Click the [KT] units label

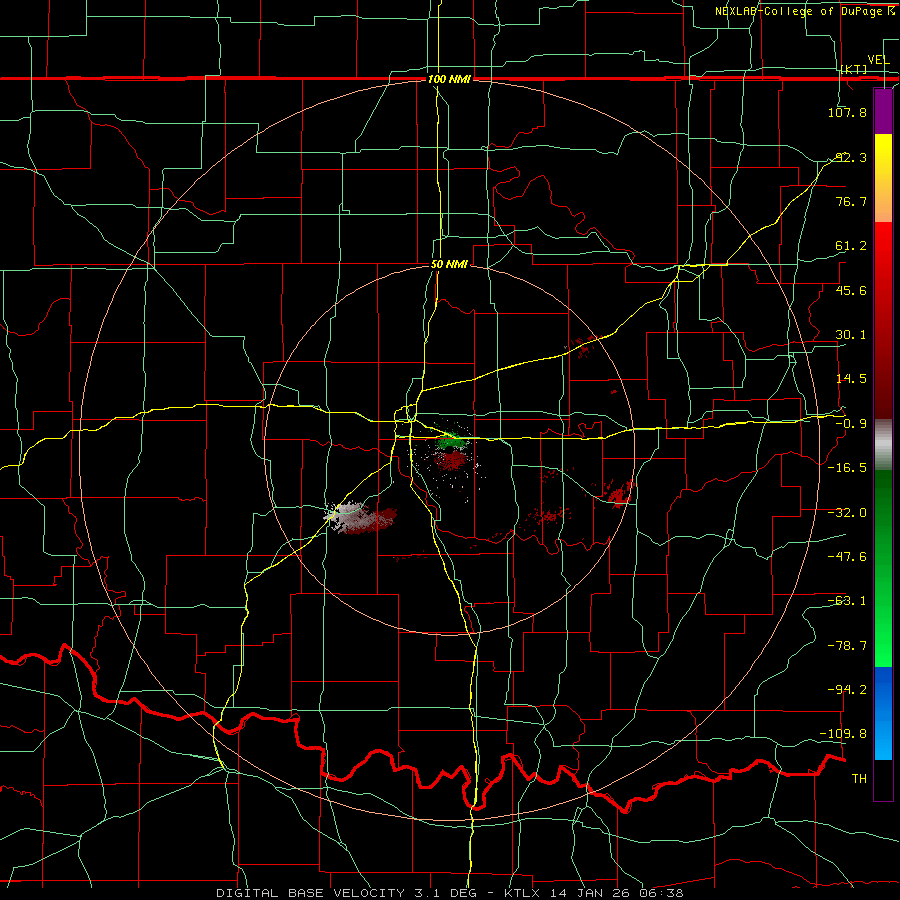coord(854,69)
